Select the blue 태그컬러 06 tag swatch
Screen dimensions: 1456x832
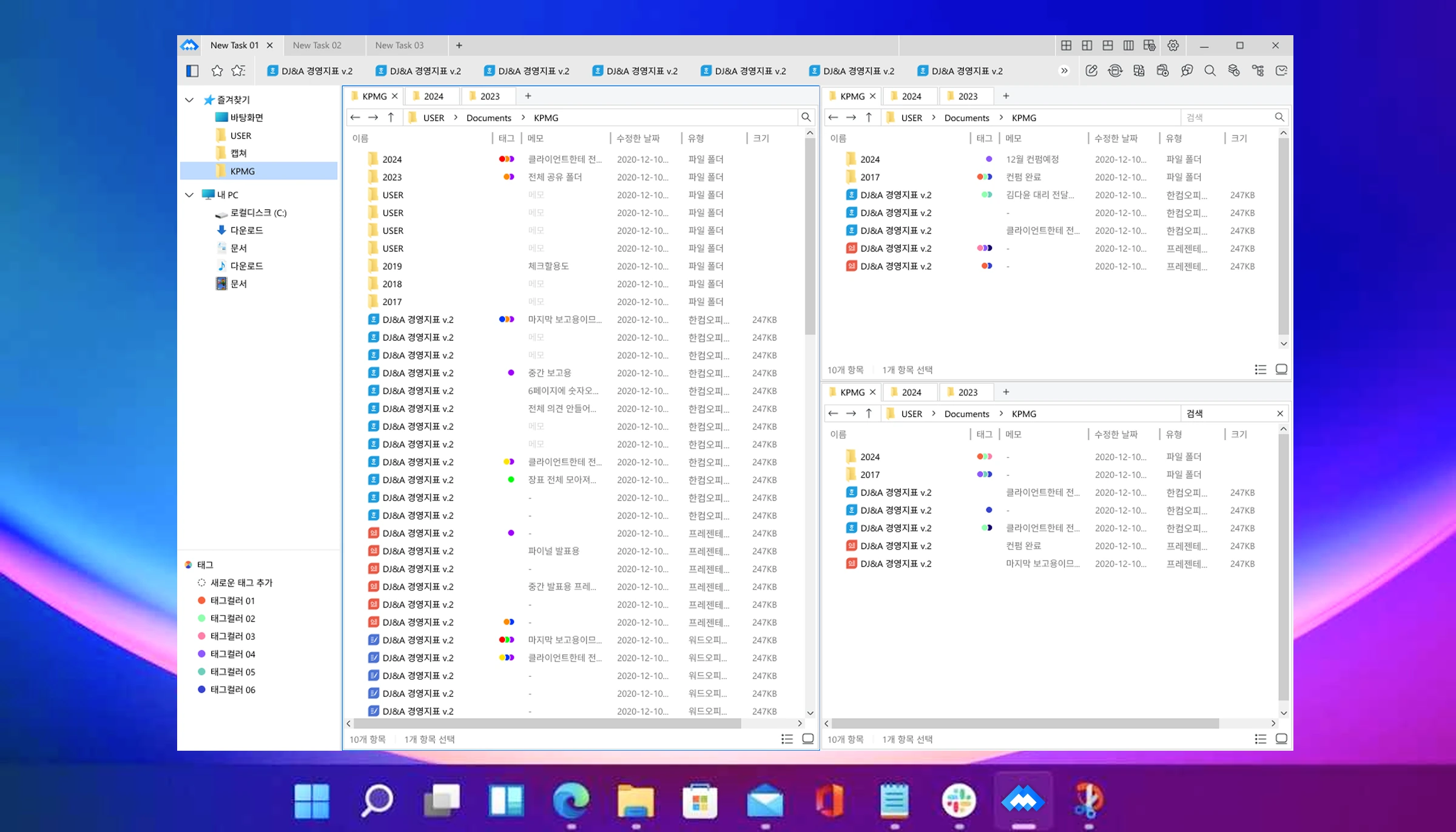(x=201, y=689)
